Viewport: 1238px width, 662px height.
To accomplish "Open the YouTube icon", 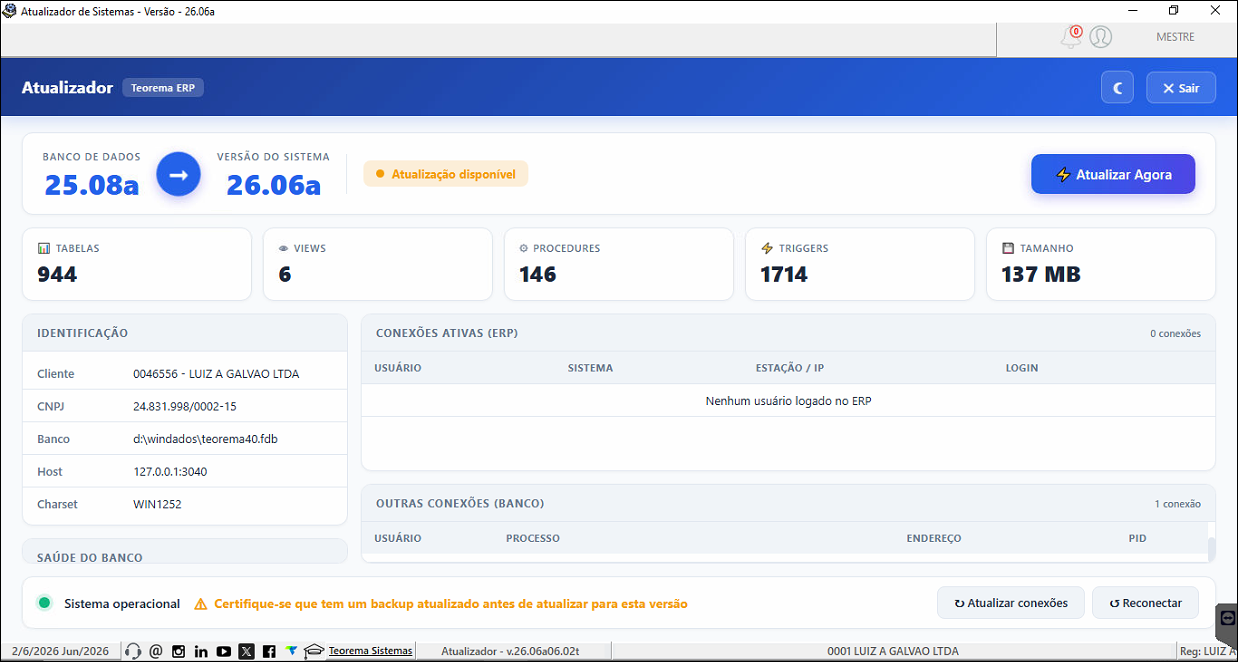I will [x=224, y=651].
